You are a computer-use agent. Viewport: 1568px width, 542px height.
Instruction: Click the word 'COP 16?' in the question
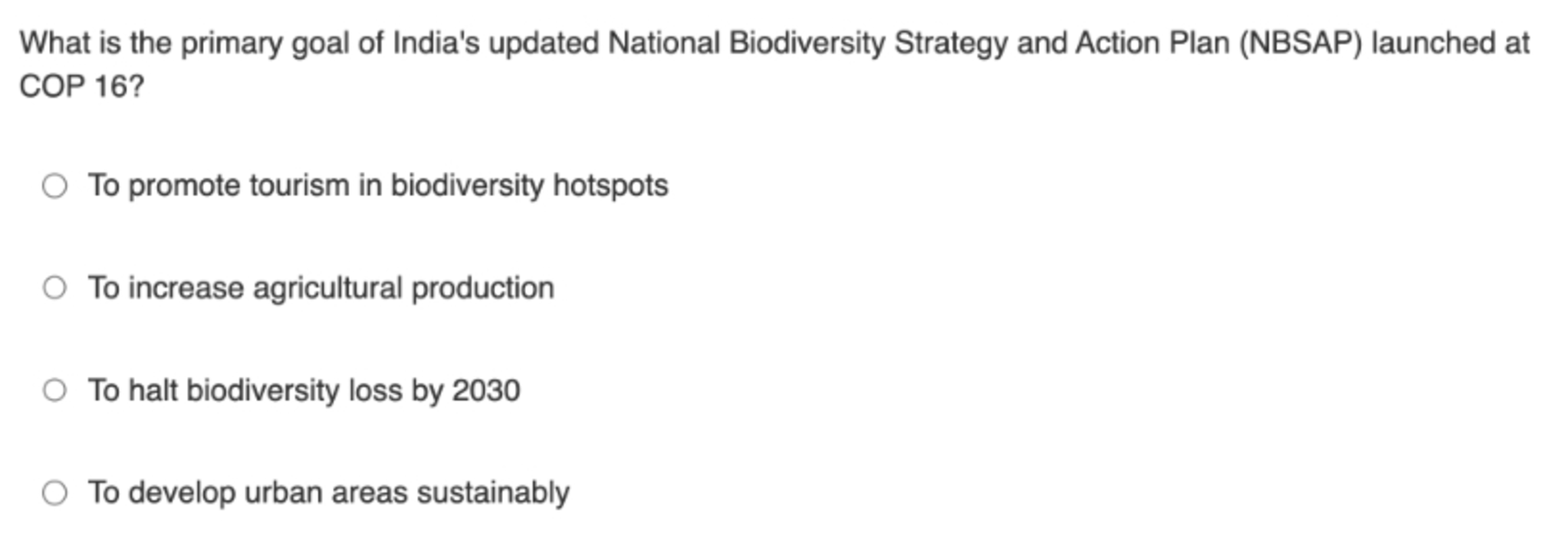click(81, 86)
